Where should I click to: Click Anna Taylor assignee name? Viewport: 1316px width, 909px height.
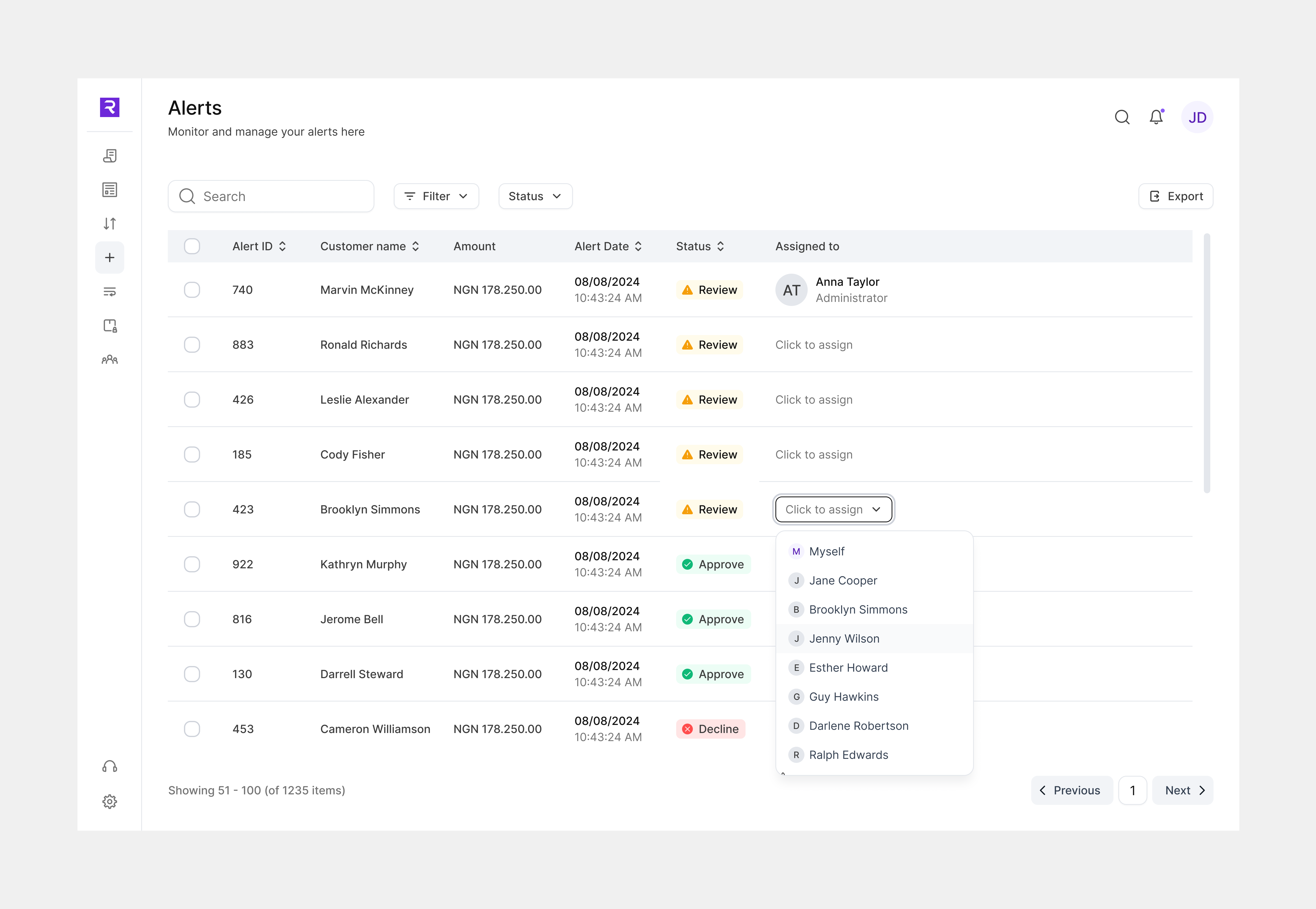[847, 282]
